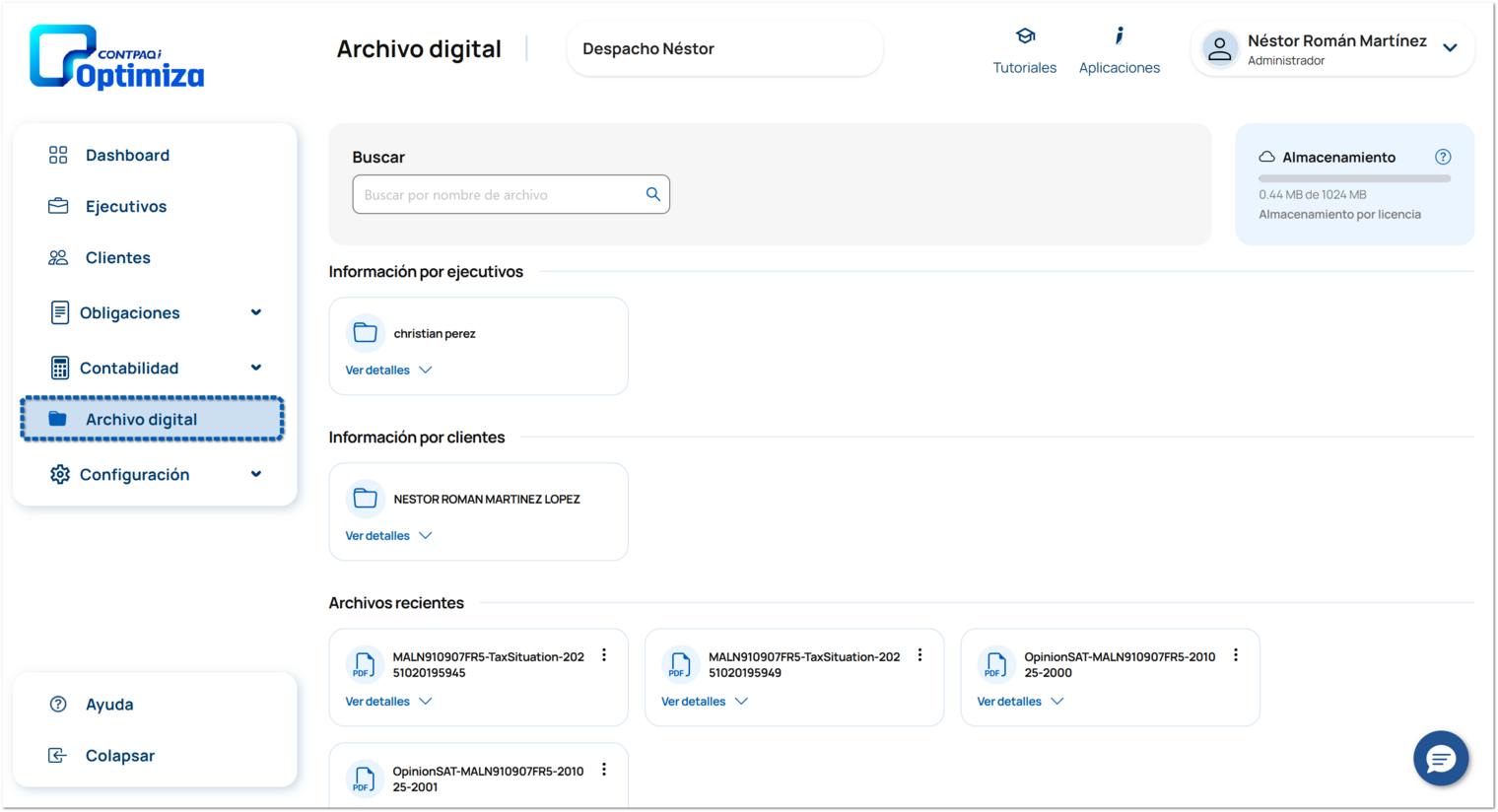Click the Almacenamiento storage usage bar

[x=1354, y=178]
